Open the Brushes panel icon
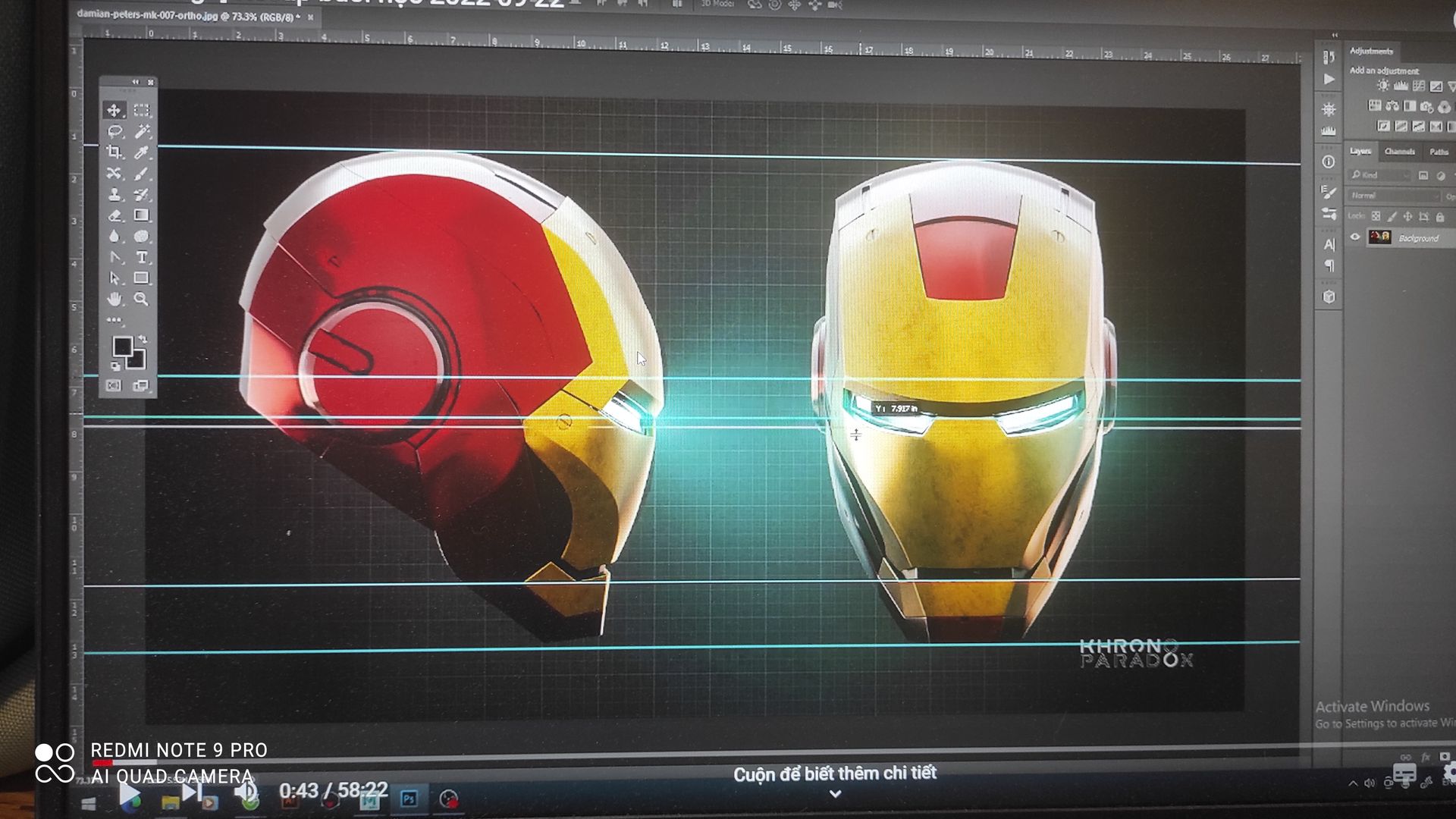1456x819 pixels. point(1329,214)
